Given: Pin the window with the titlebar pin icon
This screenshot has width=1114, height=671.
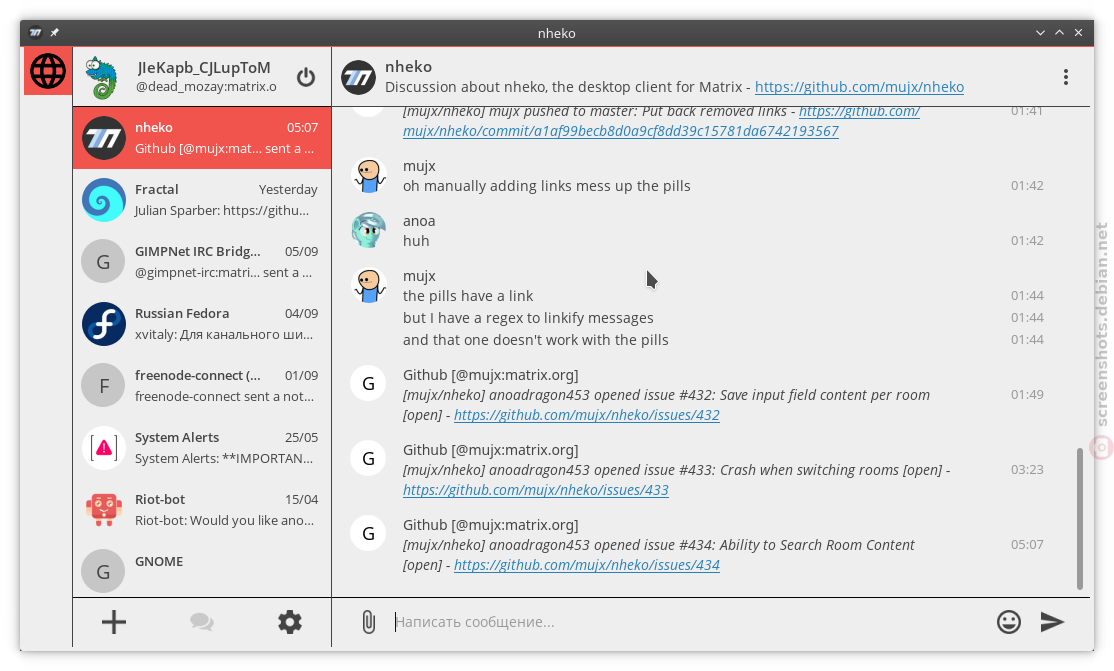Looking at the screenshot, I should (x=55, y=33).
